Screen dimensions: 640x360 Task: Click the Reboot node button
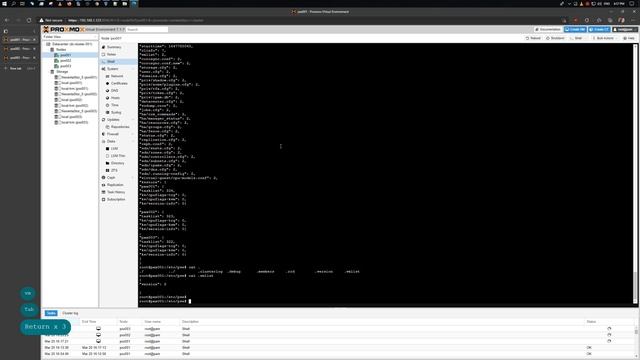point(533,38)
